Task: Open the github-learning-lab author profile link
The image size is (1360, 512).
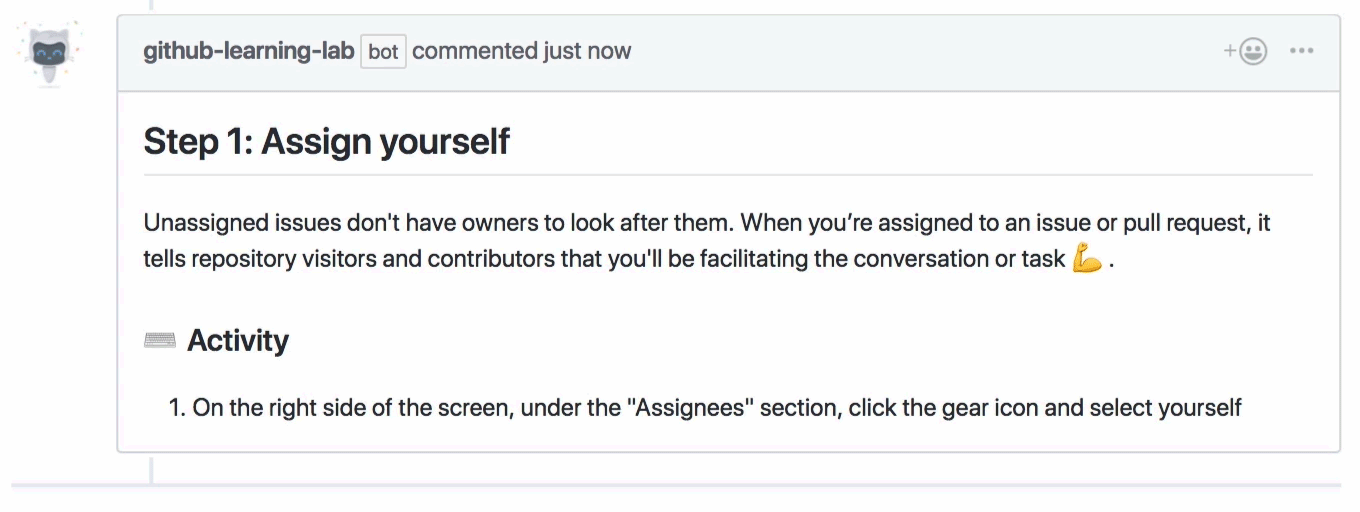Action: tap(248, 51)
